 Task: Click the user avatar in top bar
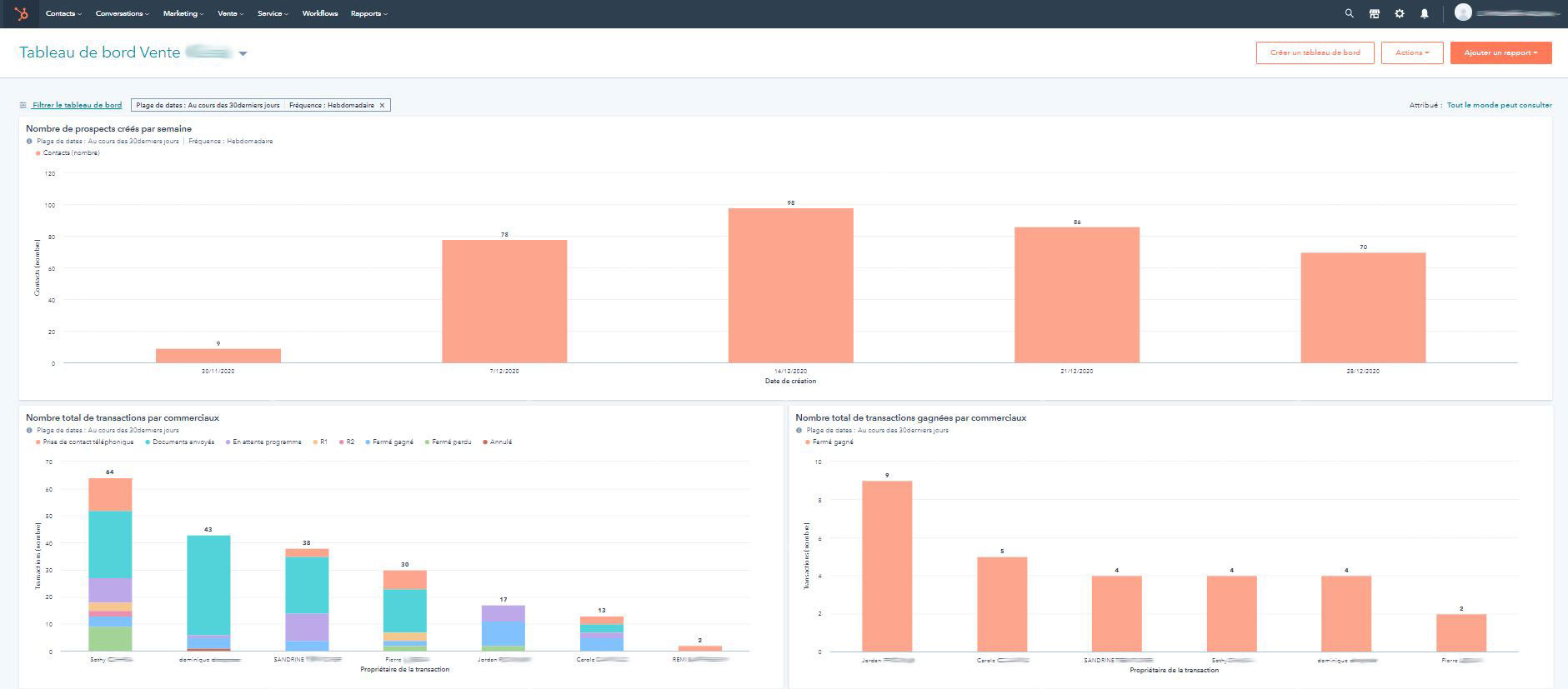(1463, 12)
